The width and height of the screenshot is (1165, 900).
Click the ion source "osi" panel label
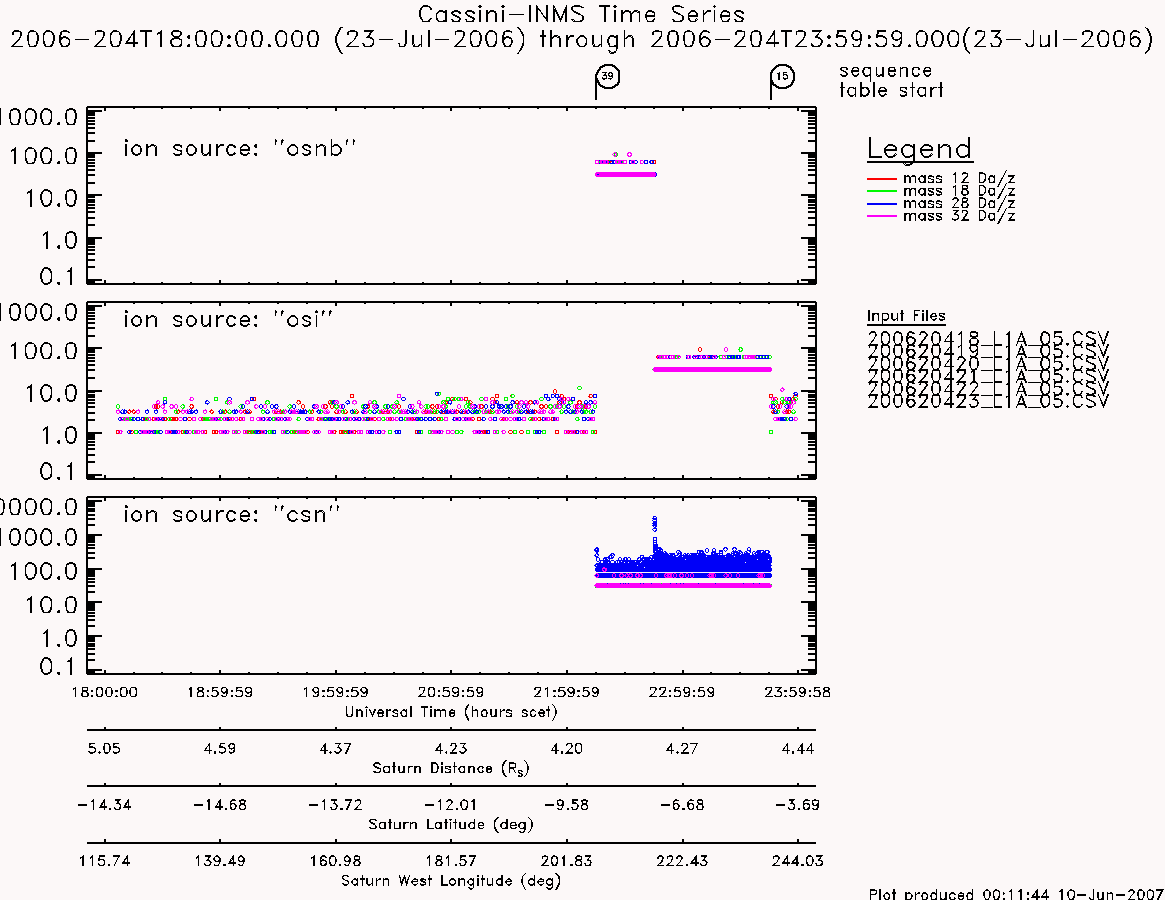coord(228,320)
